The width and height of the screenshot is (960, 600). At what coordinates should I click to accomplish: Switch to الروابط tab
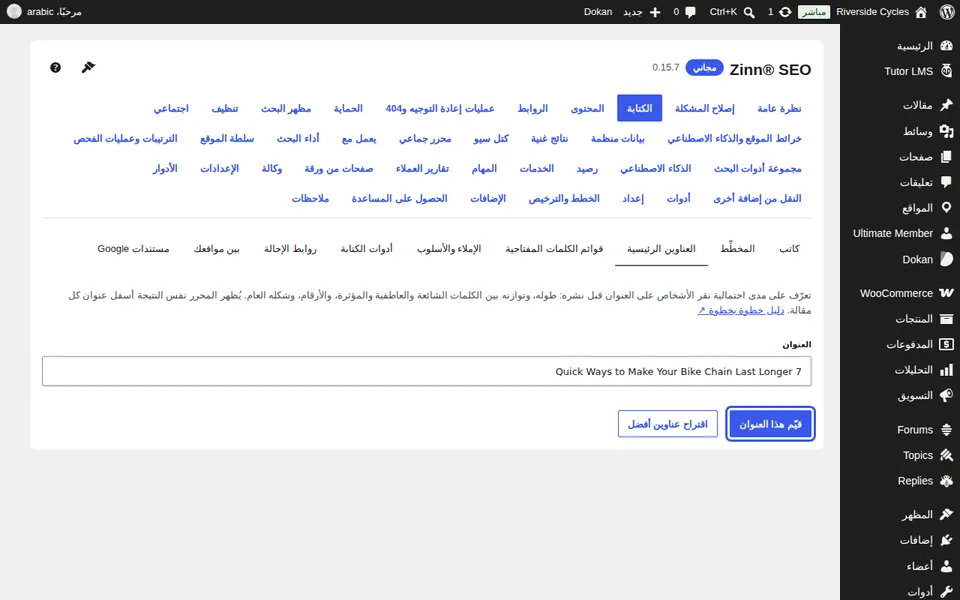click(x=533, y=108)
